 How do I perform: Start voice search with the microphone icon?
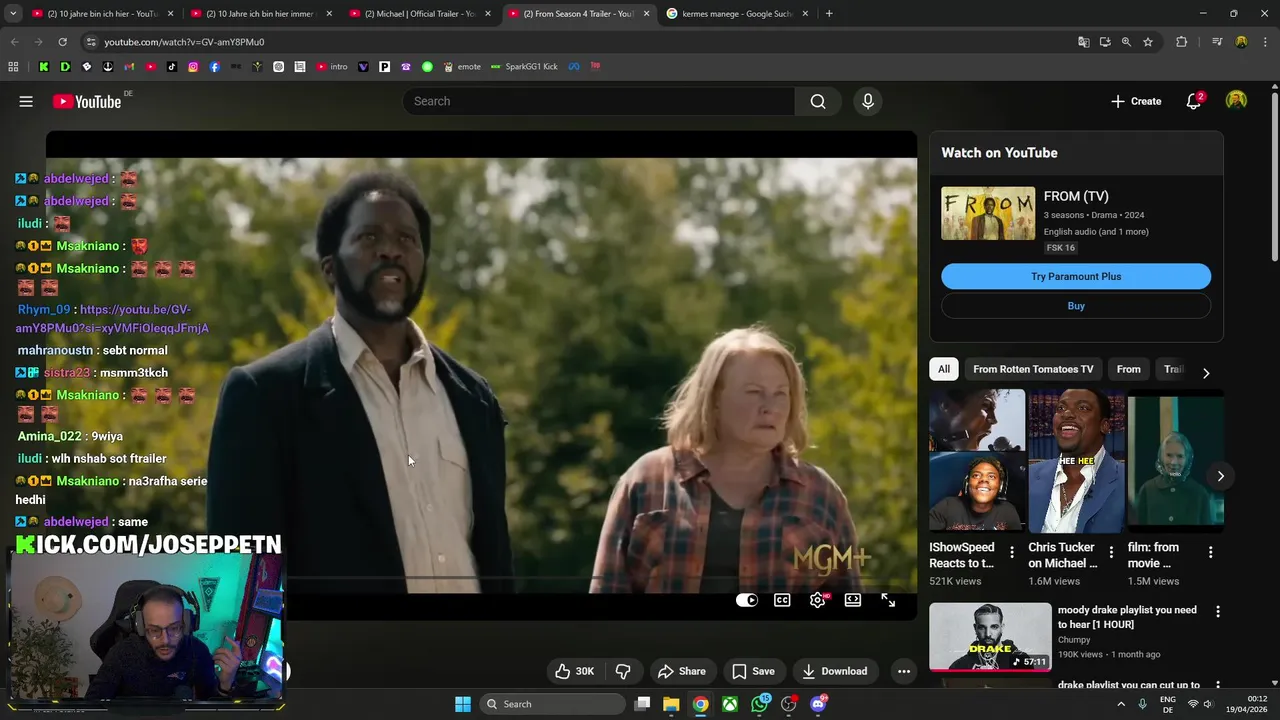[x=868, y=101]
